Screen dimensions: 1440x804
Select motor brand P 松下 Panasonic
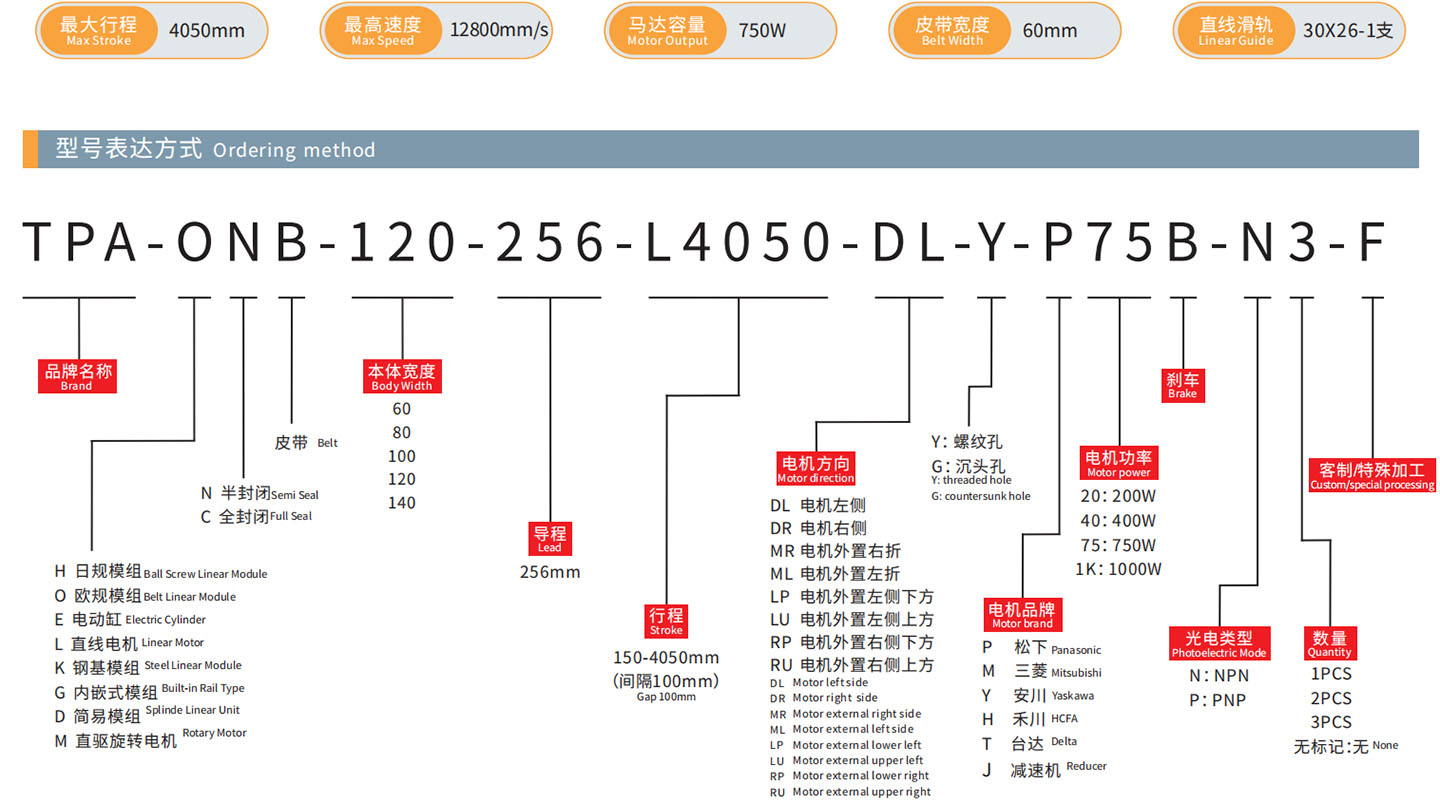[1041, 647]
